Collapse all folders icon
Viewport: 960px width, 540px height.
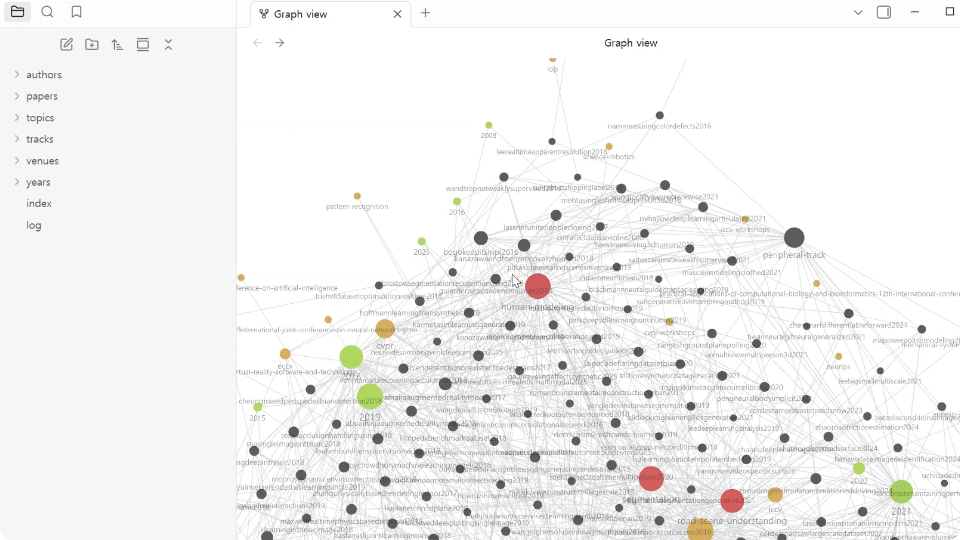click(x=168, y=45)
